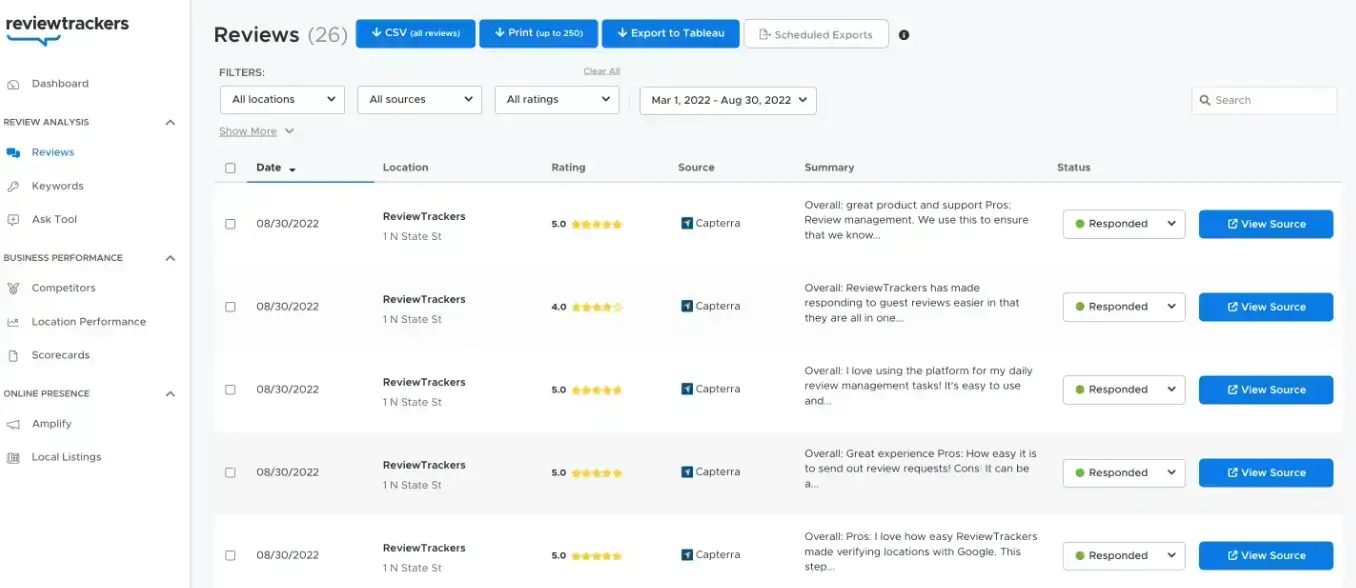View Source of the 'love using the platform' review

click(1266, 390)
